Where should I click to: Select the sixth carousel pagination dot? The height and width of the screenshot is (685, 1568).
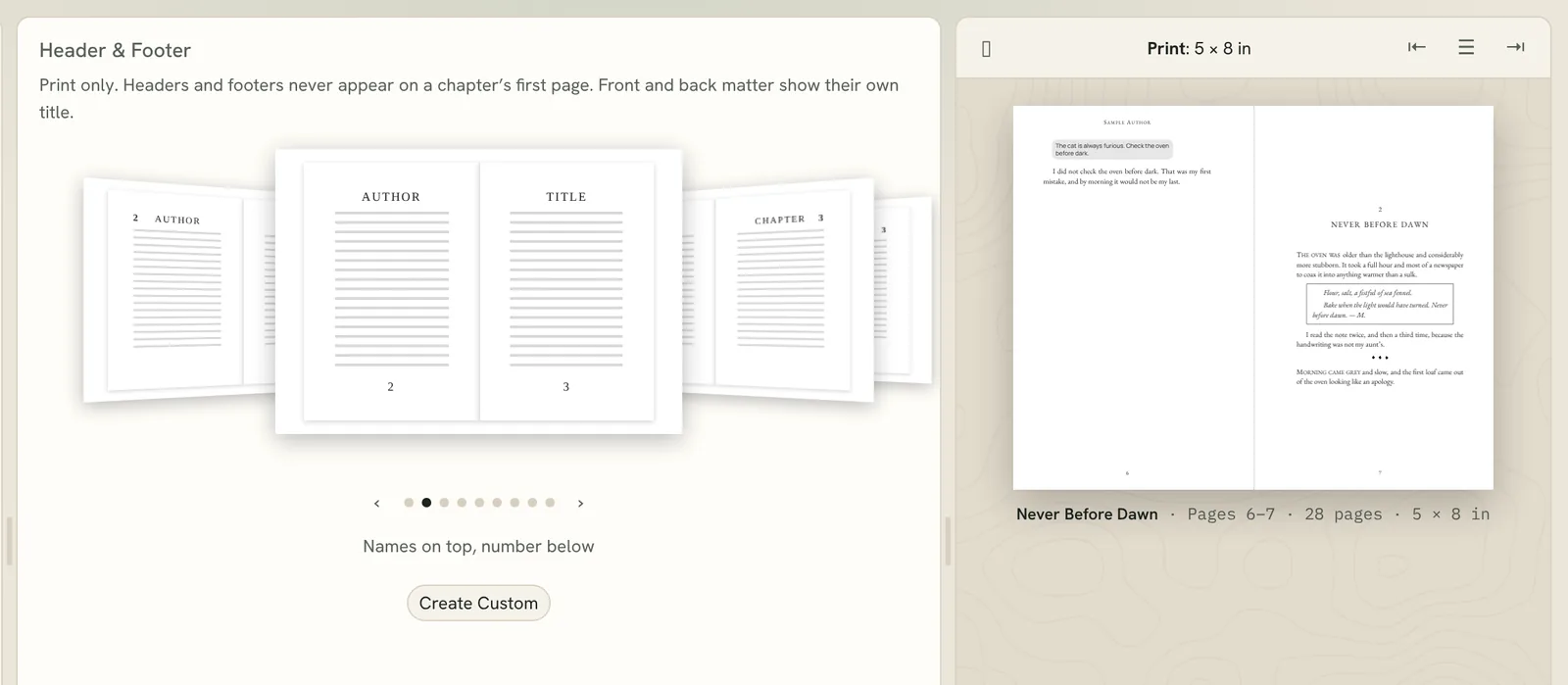(497, 503)
